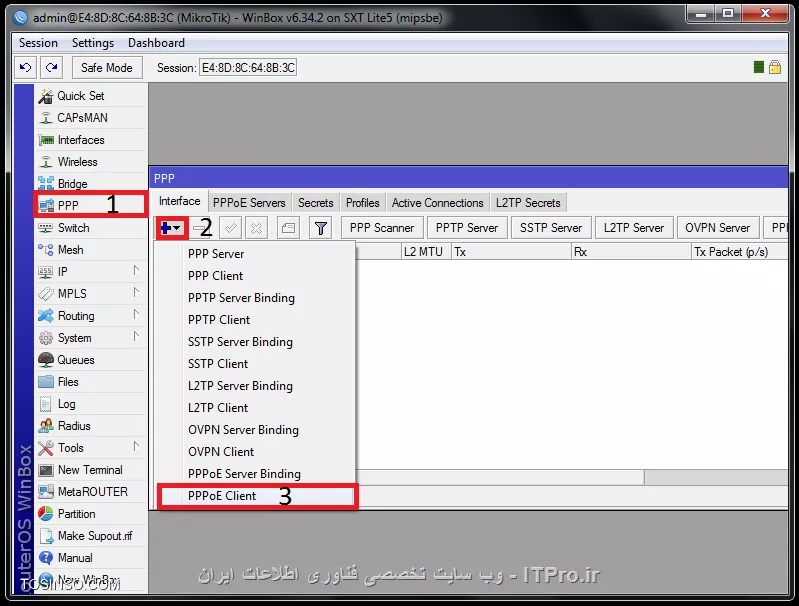Click Make Supout.rif in sidebar
The height and width of the screenshot is (606, 799).
coord(91,536)
